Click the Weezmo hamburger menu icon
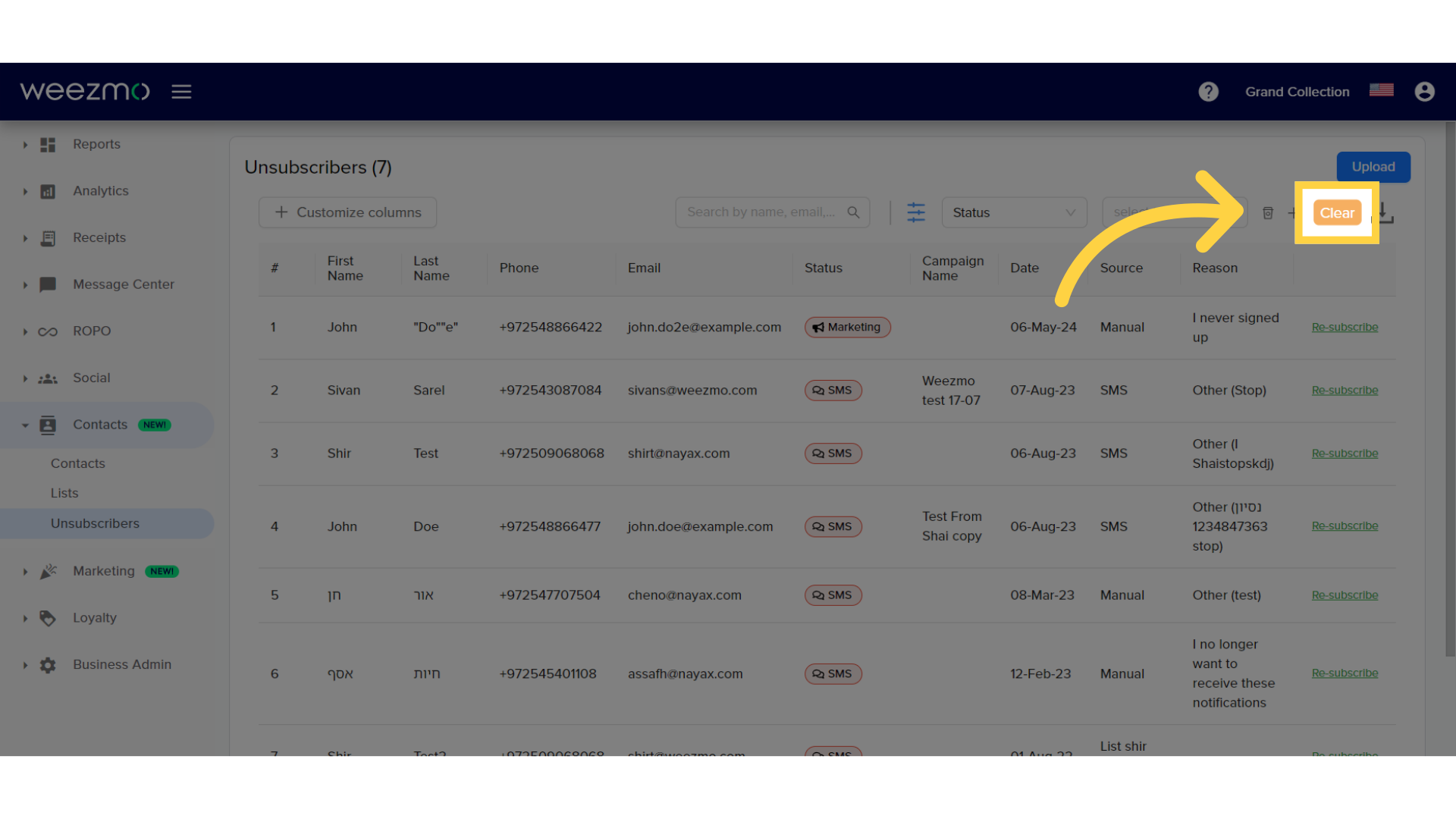 click(181, 92)
